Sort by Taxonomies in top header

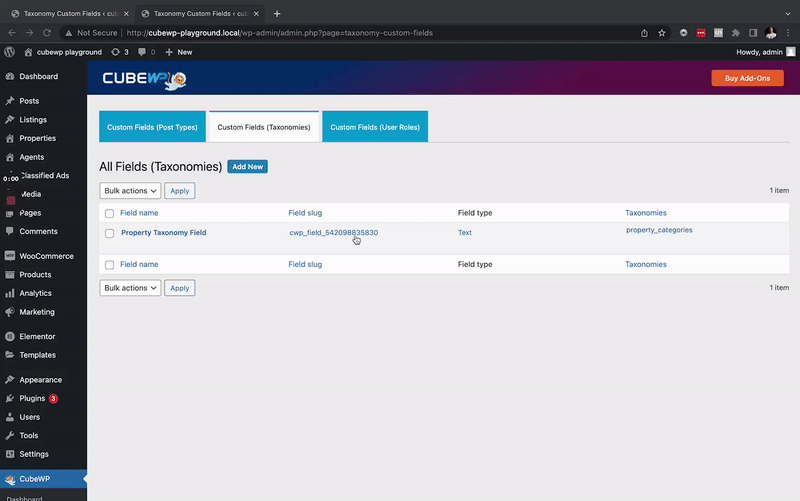(646, 213)
